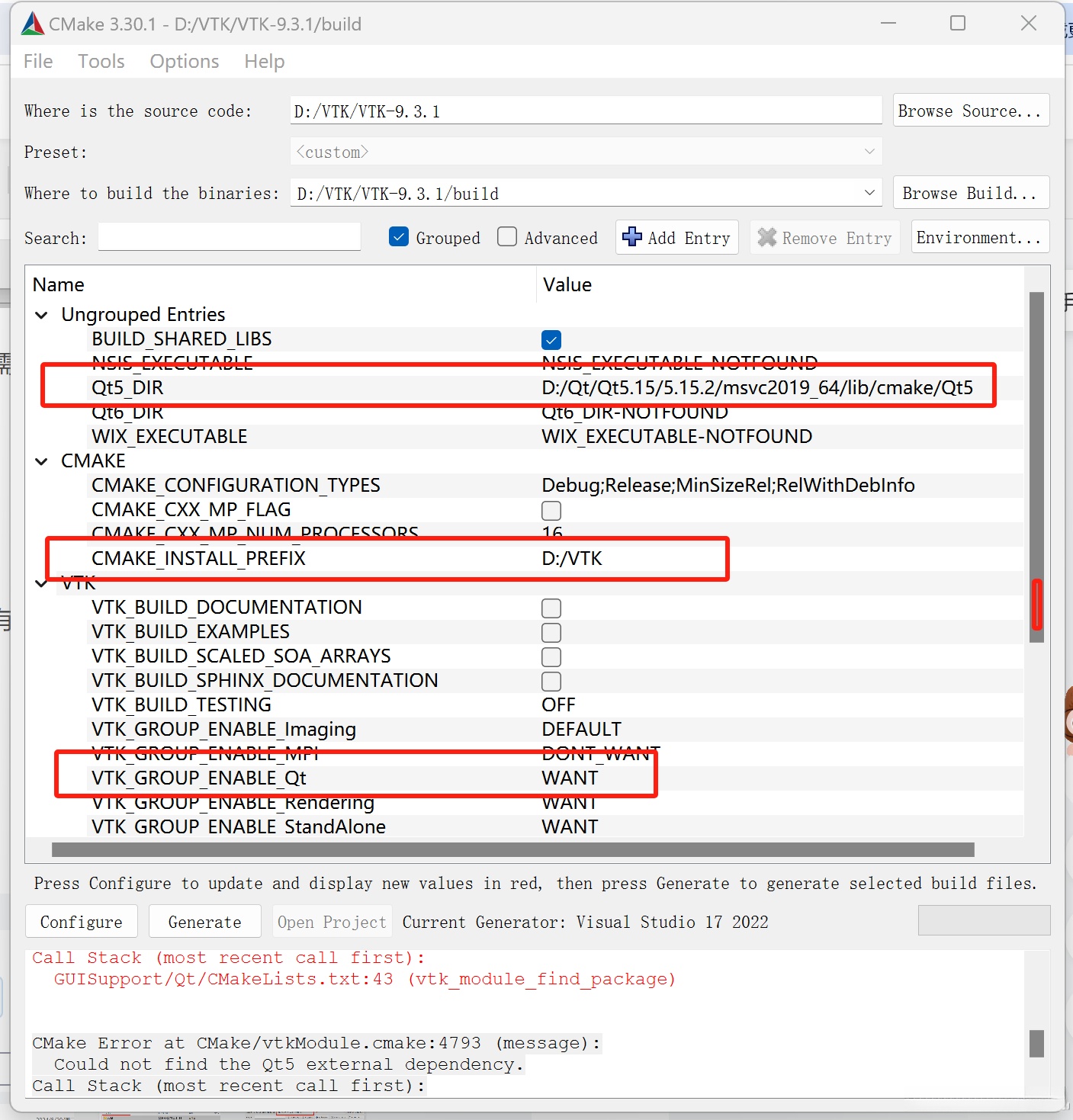Image resolution: width=1073 pixels, height=1120 pixels.
Task: Select the WIX_EXECUTABLE entry
Action: tap(169, 437)
